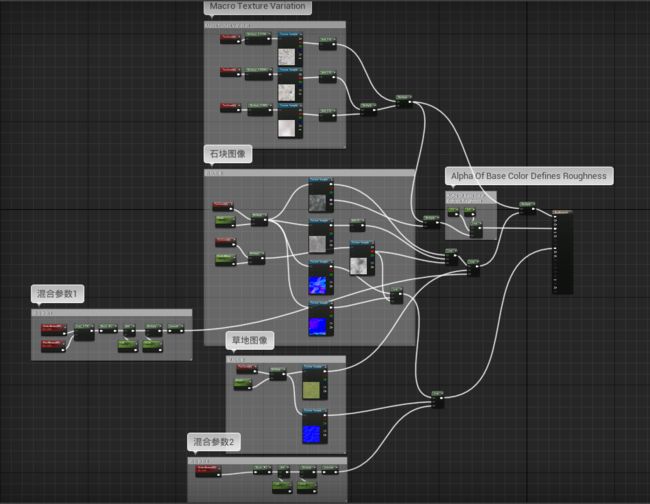Click the lowest texture thumbnail in Macro Texture Variation
The image size is (650, 504).
(x=286, y=128)
